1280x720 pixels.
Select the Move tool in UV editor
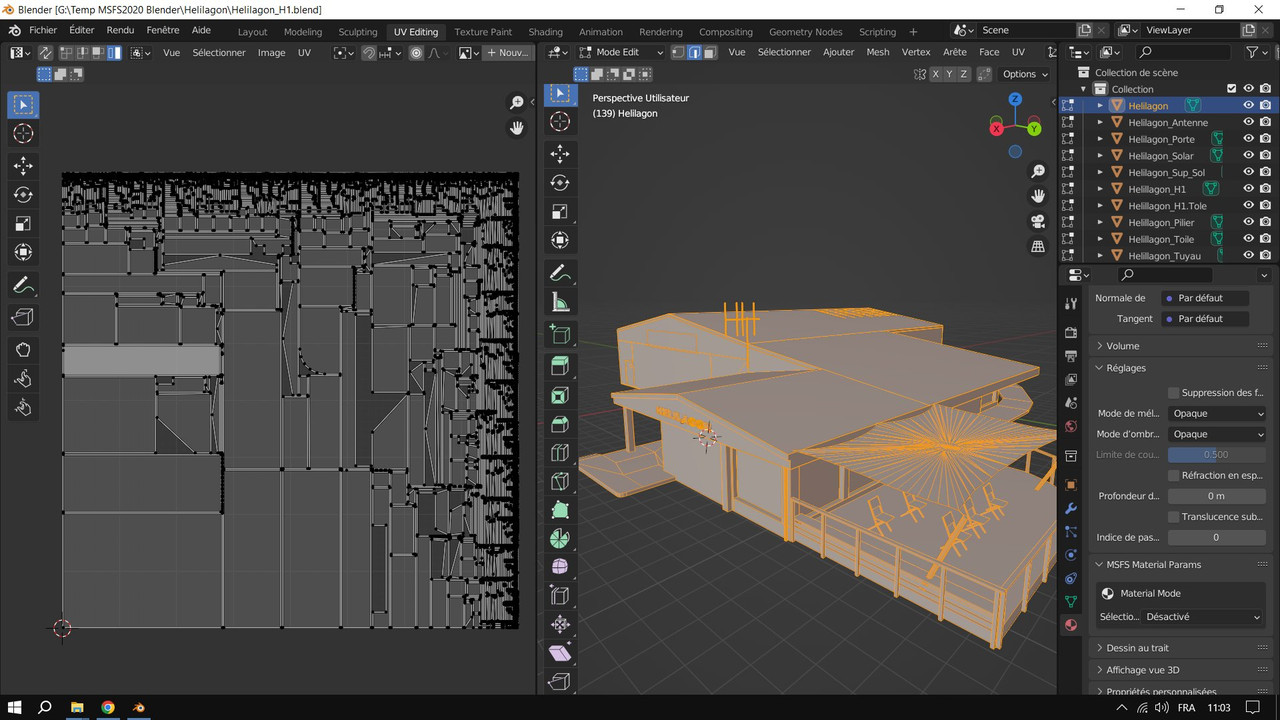point(23,166)
